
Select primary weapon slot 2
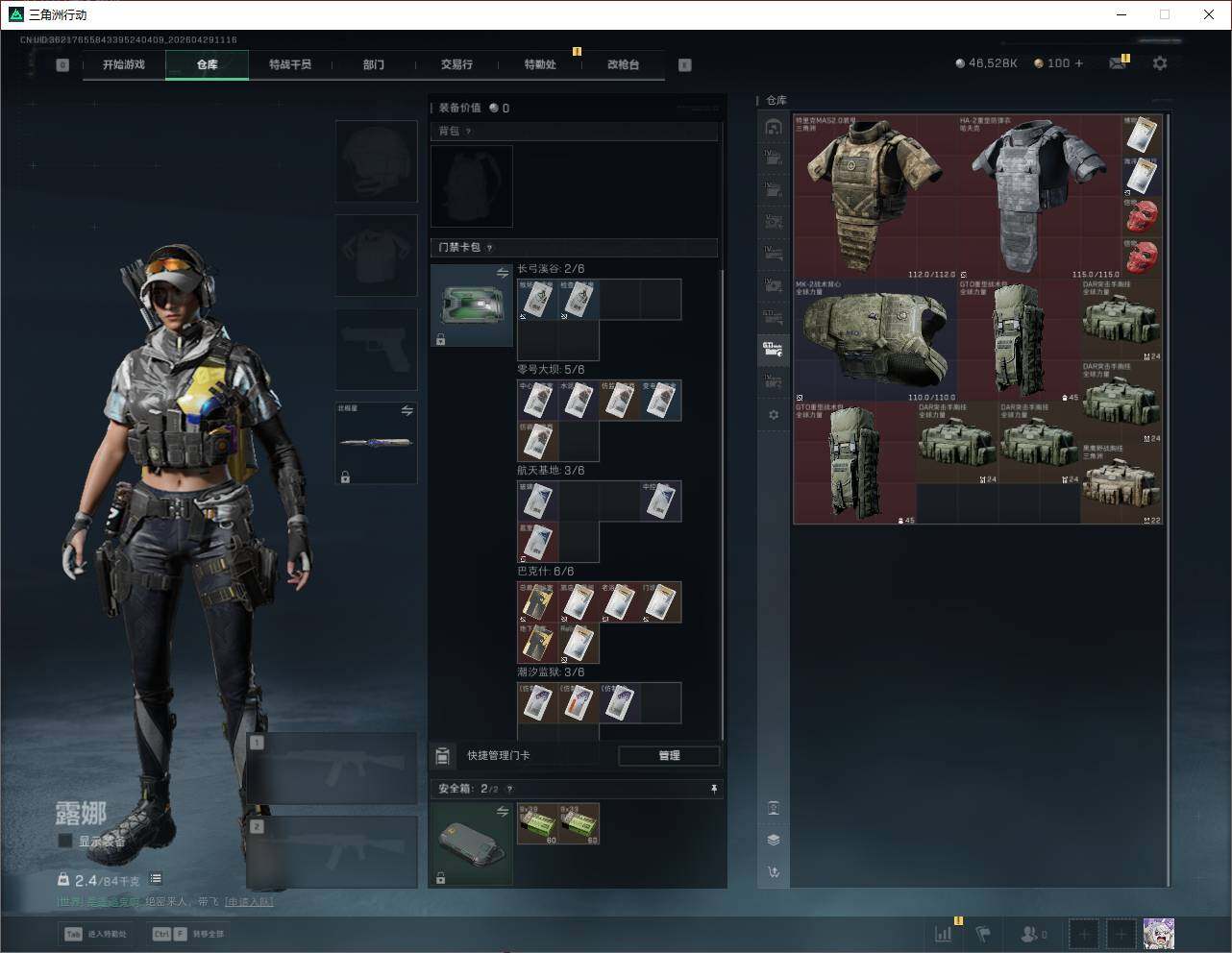tap(332, 852)
